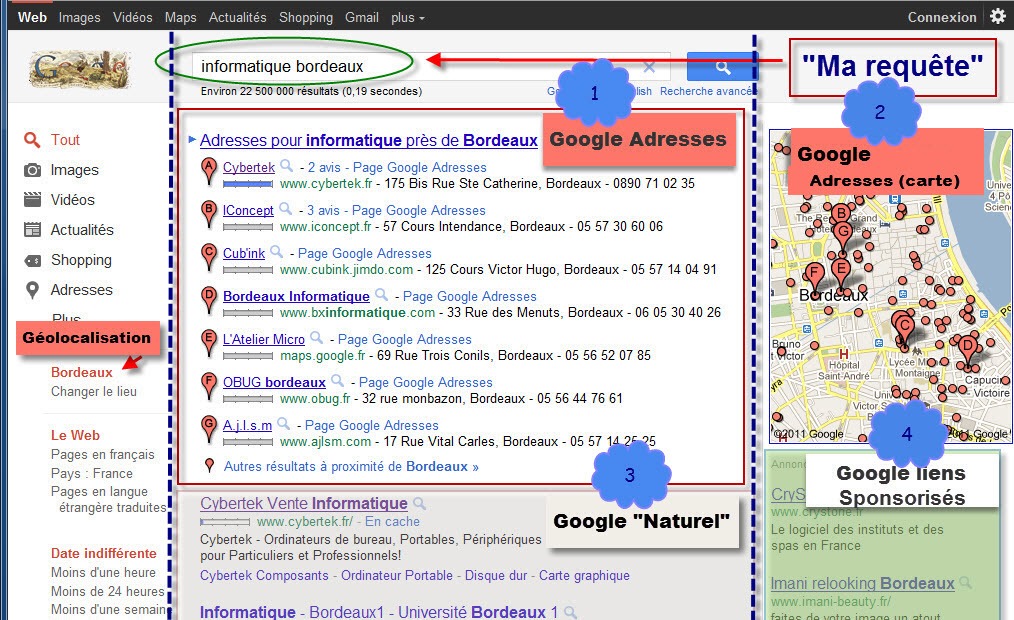Select Pays : France filter
This screenshot has width=1014, height=620.
(x=92, y=473)
